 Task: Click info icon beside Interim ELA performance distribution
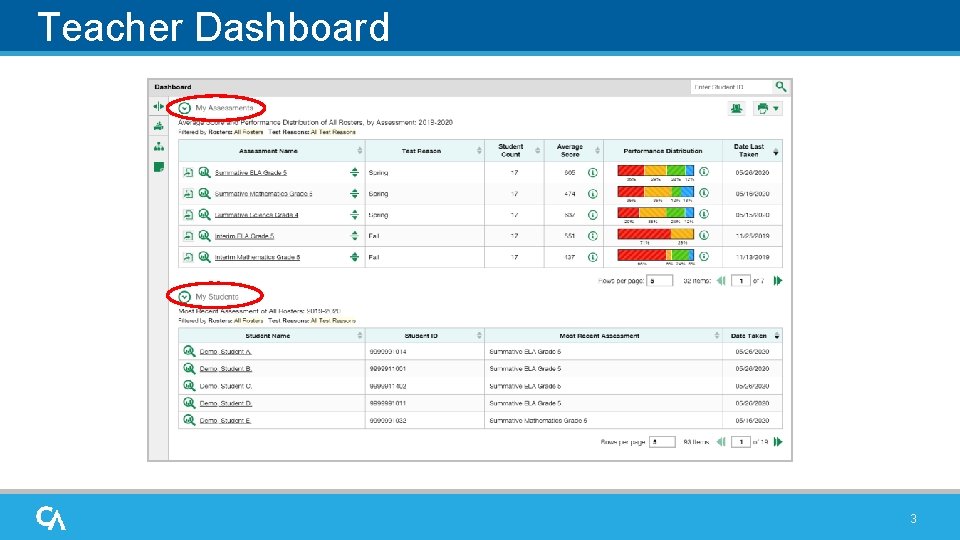[x=704, y=235]
